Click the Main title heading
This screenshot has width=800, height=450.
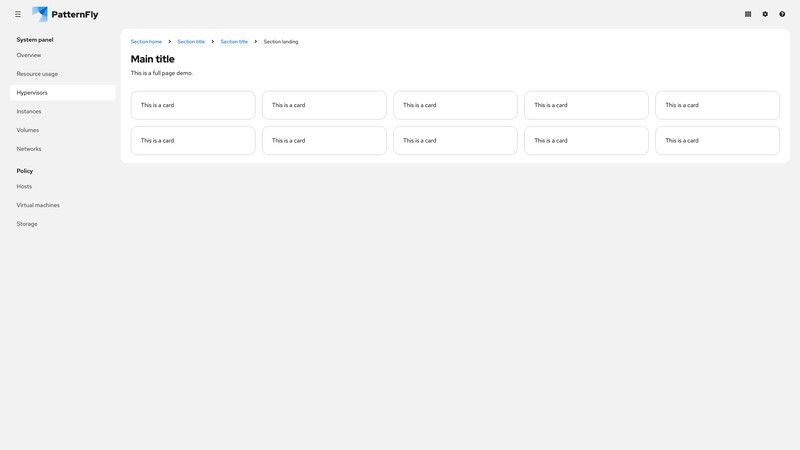coord(153,59)
